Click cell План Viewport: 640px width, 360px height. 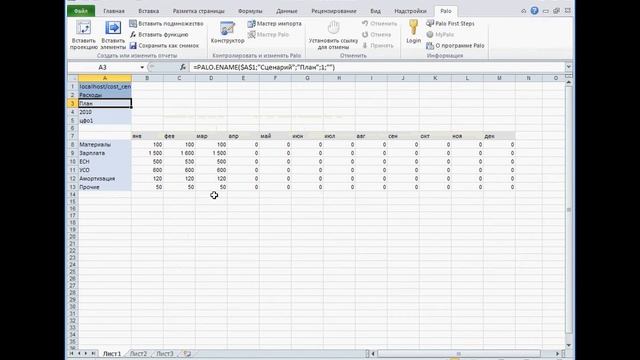tap(105, 104)
